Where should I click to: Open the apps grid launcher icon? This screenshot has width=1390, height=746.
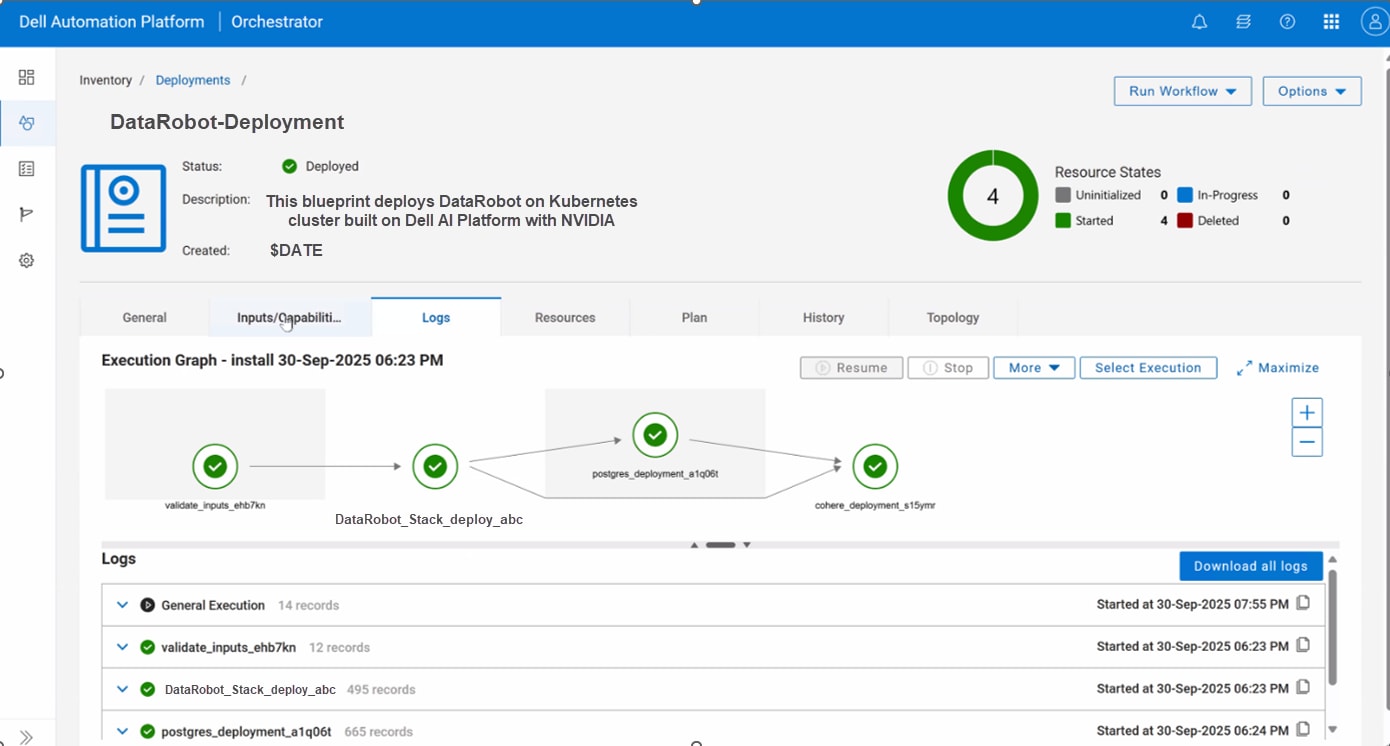pos(1331,22)
